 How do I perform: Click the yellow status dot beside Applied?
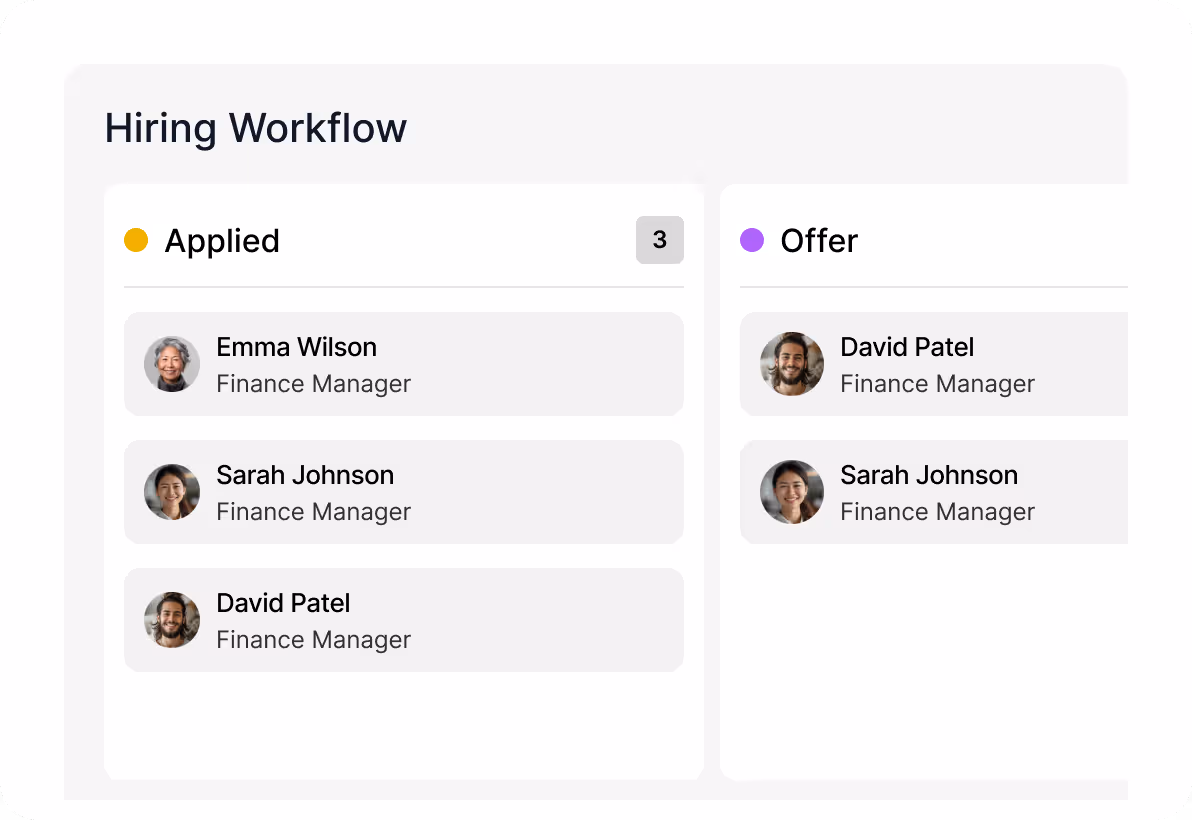point(136,240)
